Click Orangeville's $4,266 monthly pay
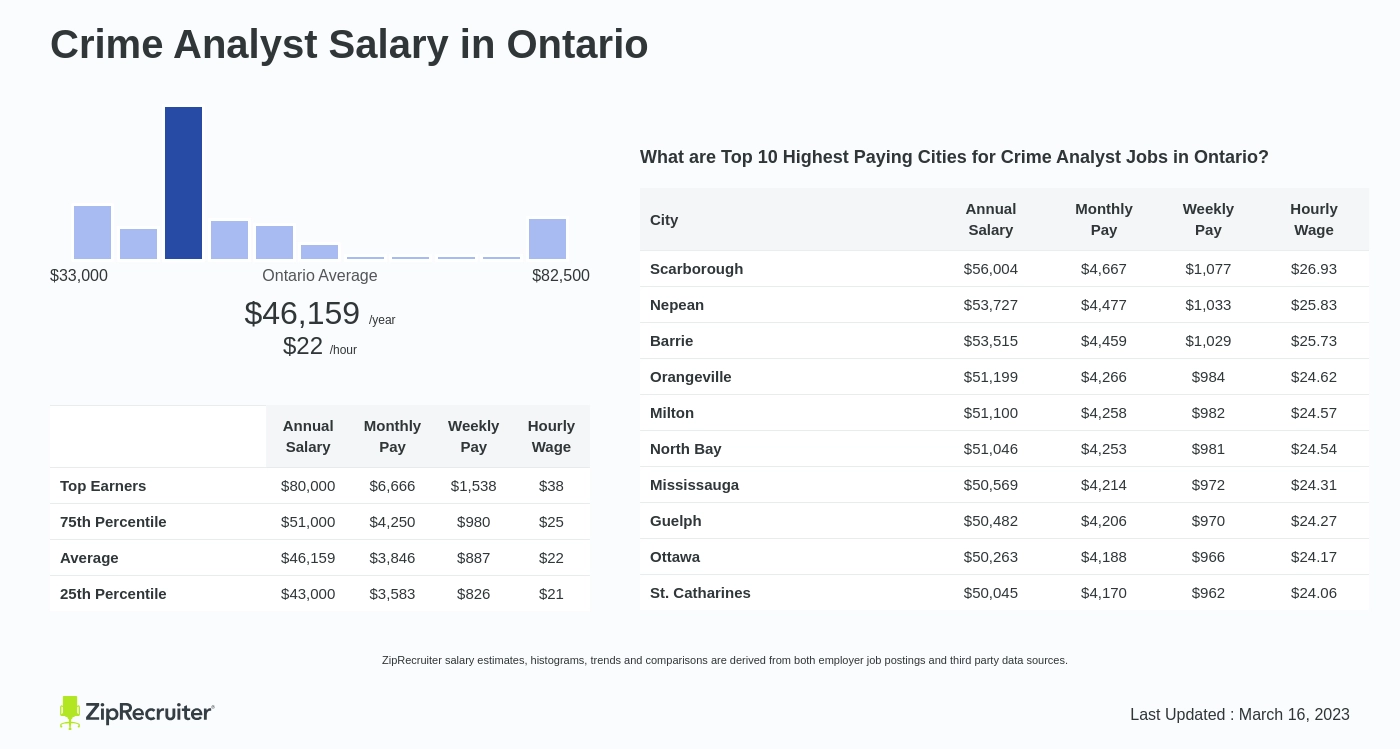 tap(1104, 376)
